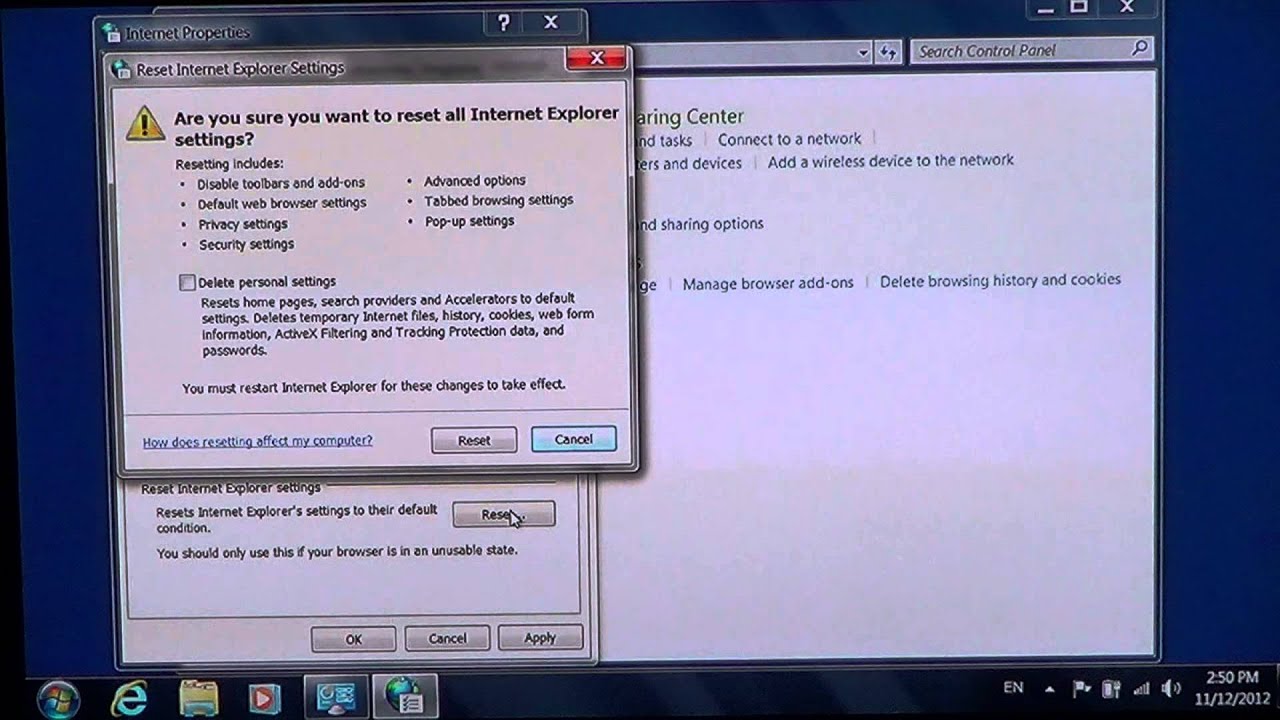This screenshot has width=1280, height=720.
Task: Open 'Add a wireless device to the network'
Action: (x=890, y=160)
